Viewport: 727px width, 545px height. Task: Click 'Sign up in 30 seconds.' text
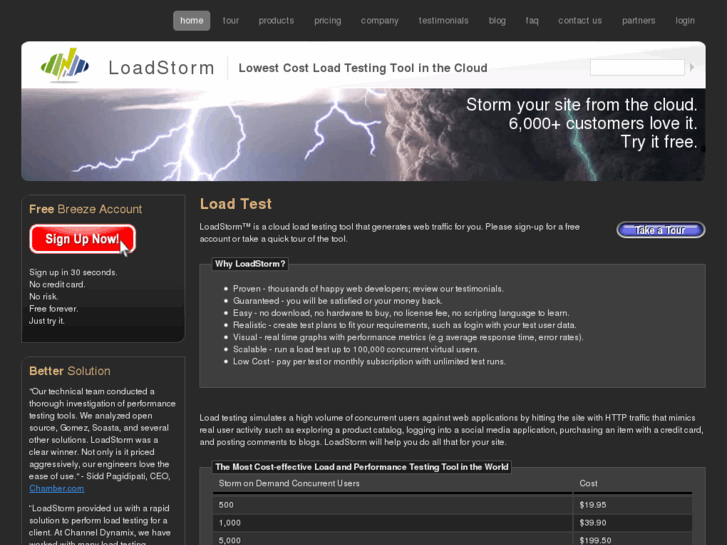[73, 272]
